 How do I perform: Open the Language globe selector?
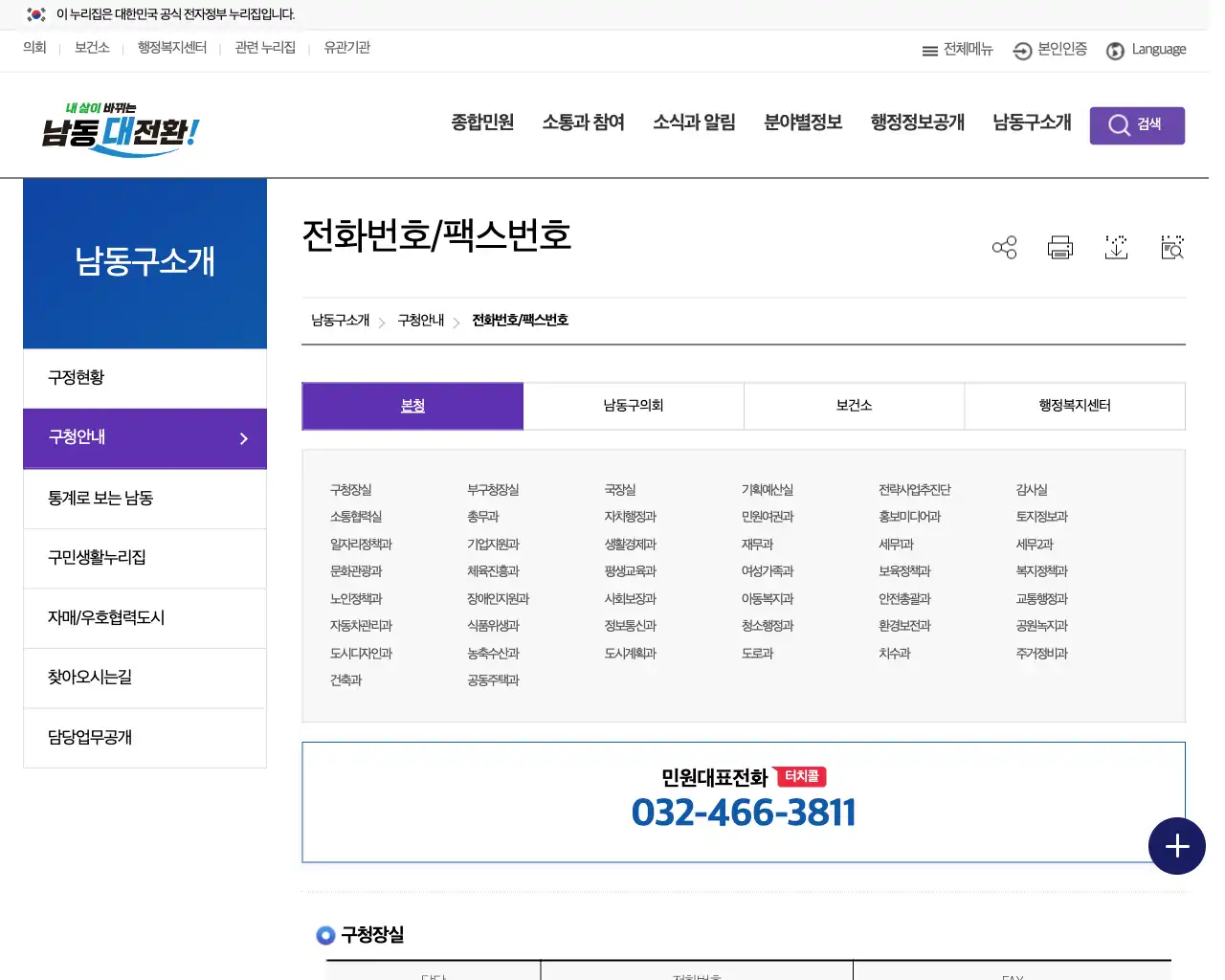pos(1146,50)
